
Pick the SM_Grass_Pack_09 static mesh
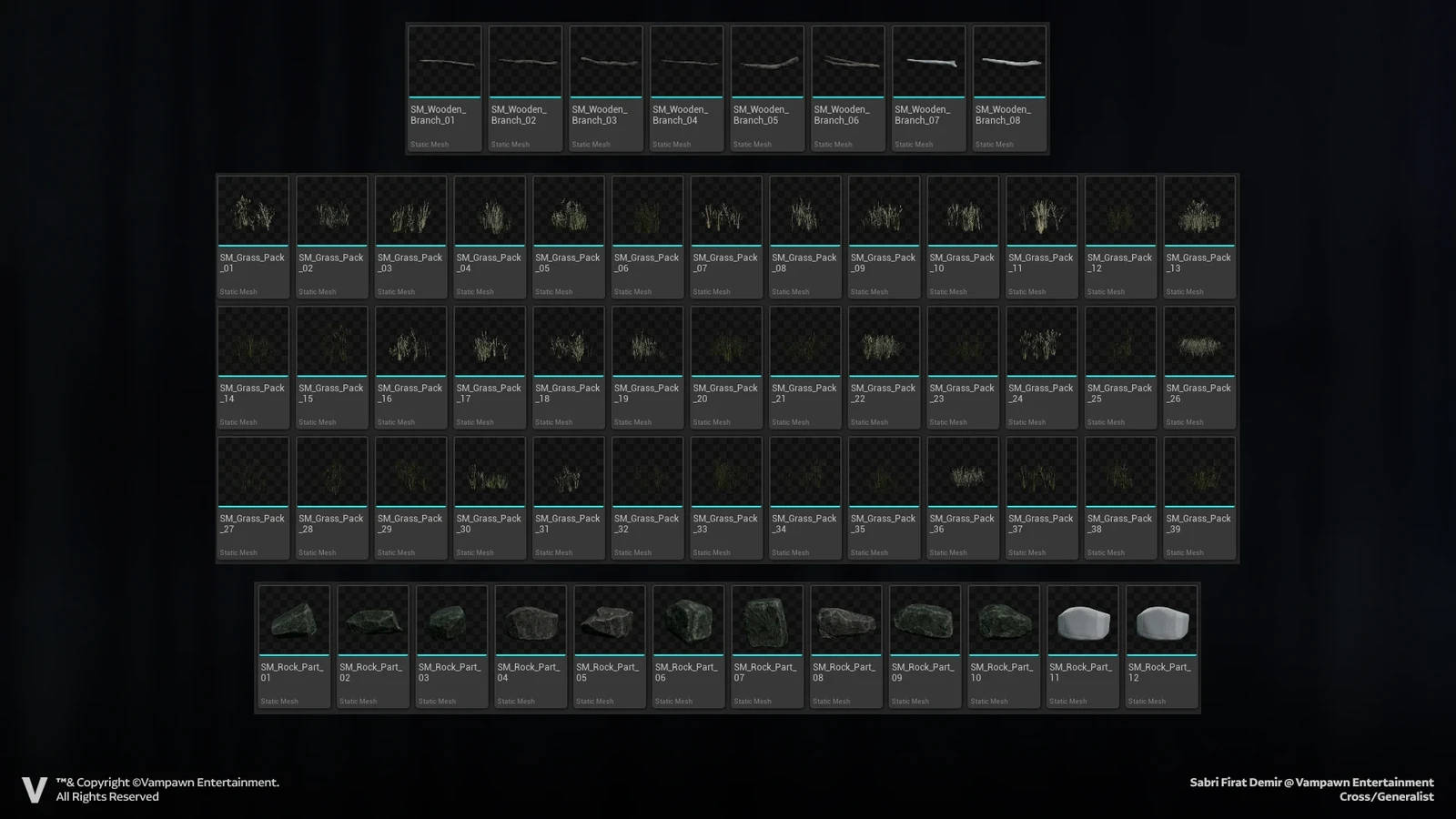coord(885,237)
